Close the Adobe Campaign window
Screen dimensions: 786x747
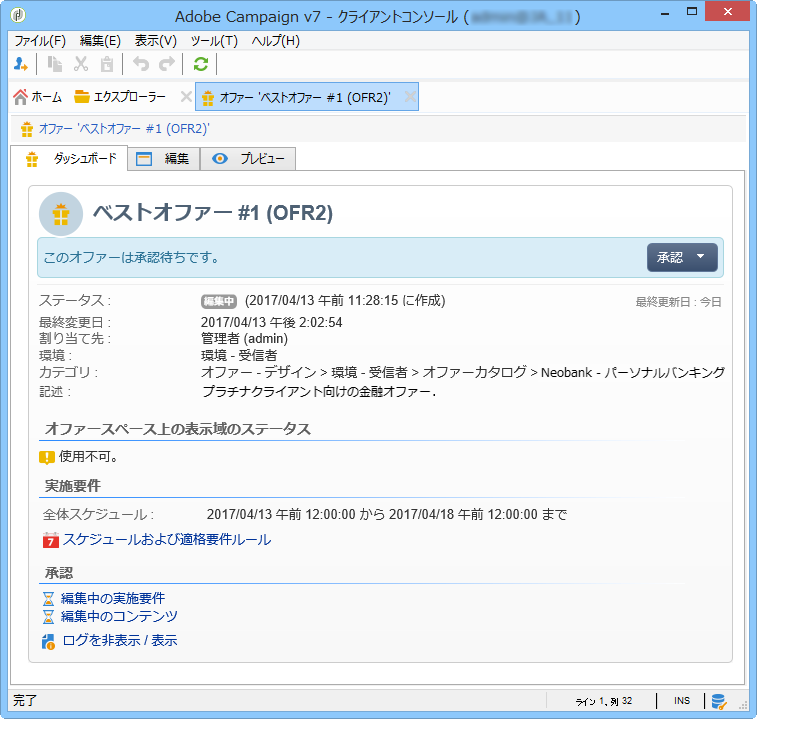[x=727, y=12]
